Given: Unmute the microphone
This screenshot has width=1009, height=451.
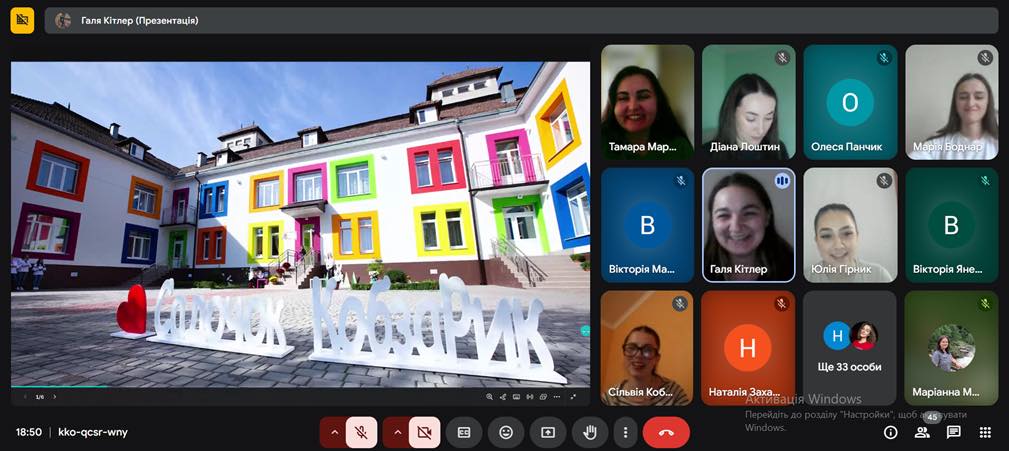Looking at the screenshot, I should click(x=361, y=432).
